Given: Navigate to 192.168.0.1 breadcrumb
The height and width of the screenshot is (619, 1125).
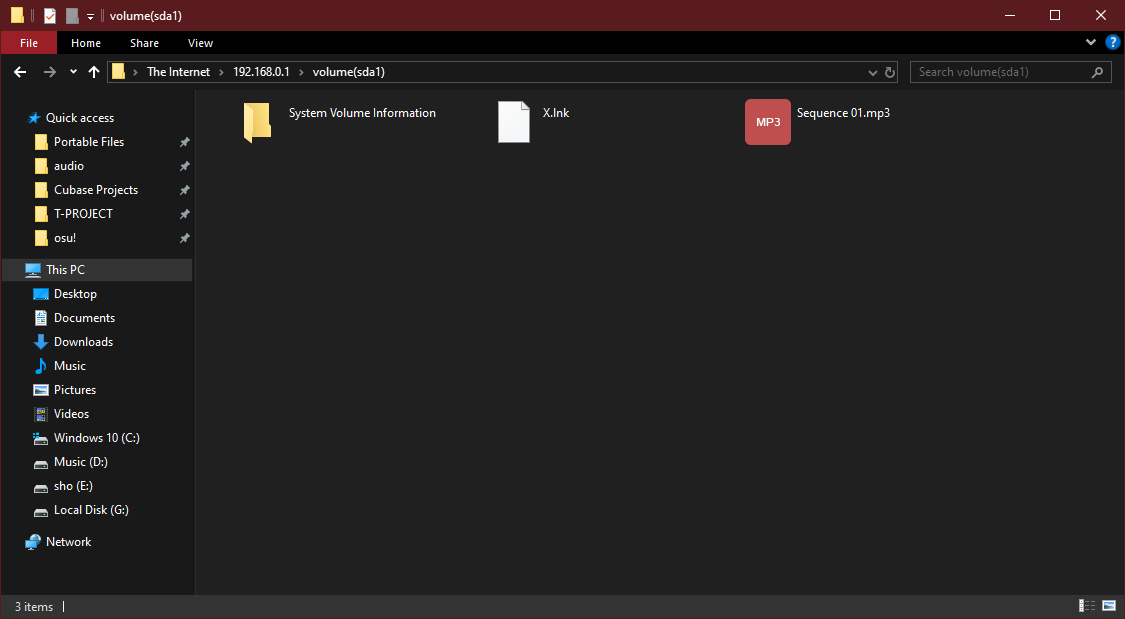Looking at the screenshot, I should [x=261, y=72].
